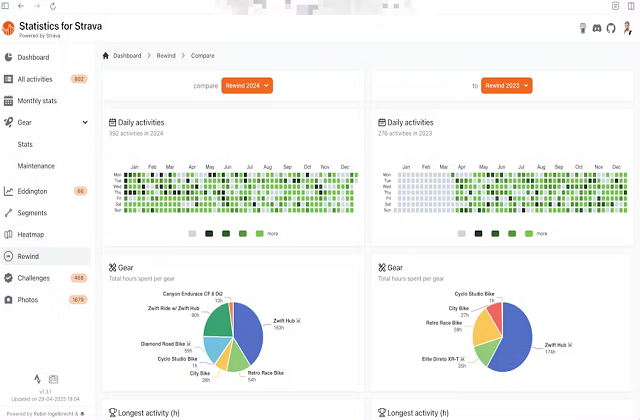
Task: Click the Segments route icon
Action: coord(8,213)
